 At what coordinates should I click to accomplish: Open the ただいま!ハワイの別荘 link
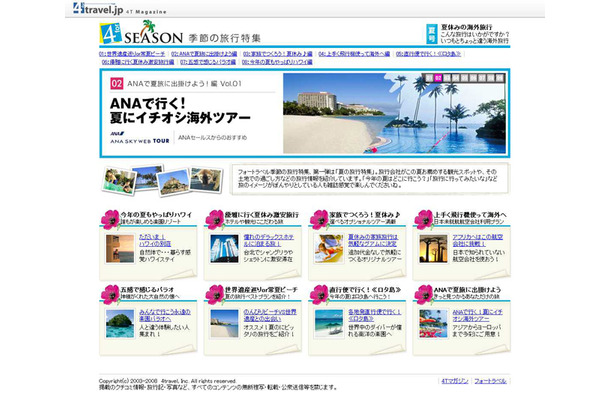coord(155,240)
